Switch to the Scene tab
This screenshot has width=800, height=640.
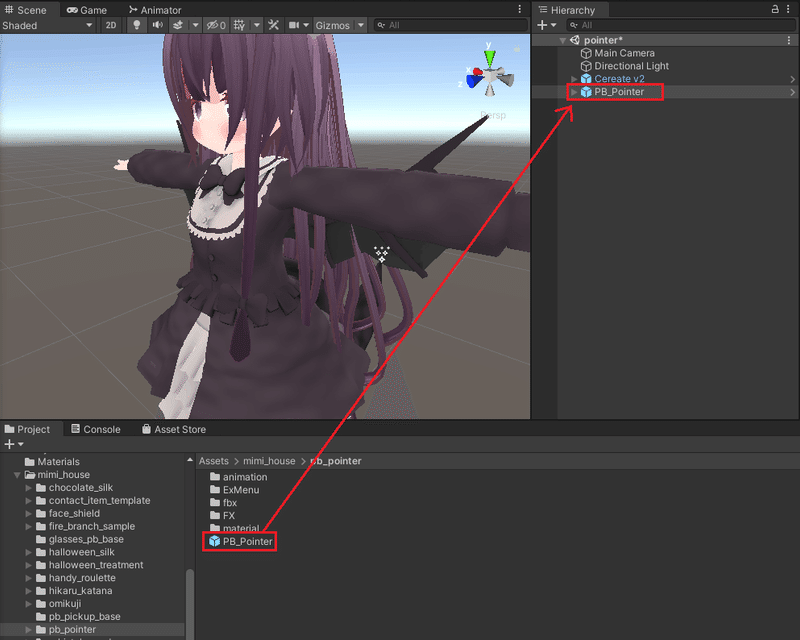26,10
